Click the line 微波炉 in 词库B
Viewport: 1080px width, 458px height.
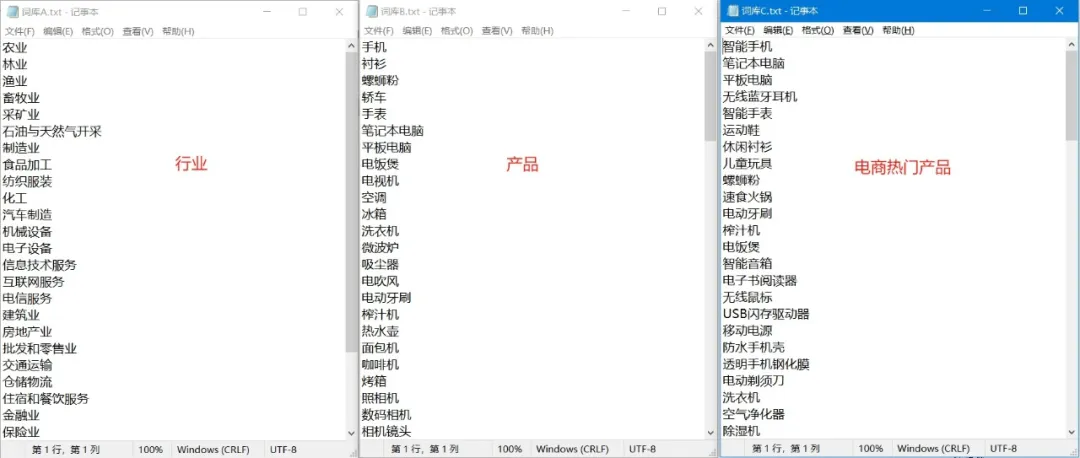point(381,248)
